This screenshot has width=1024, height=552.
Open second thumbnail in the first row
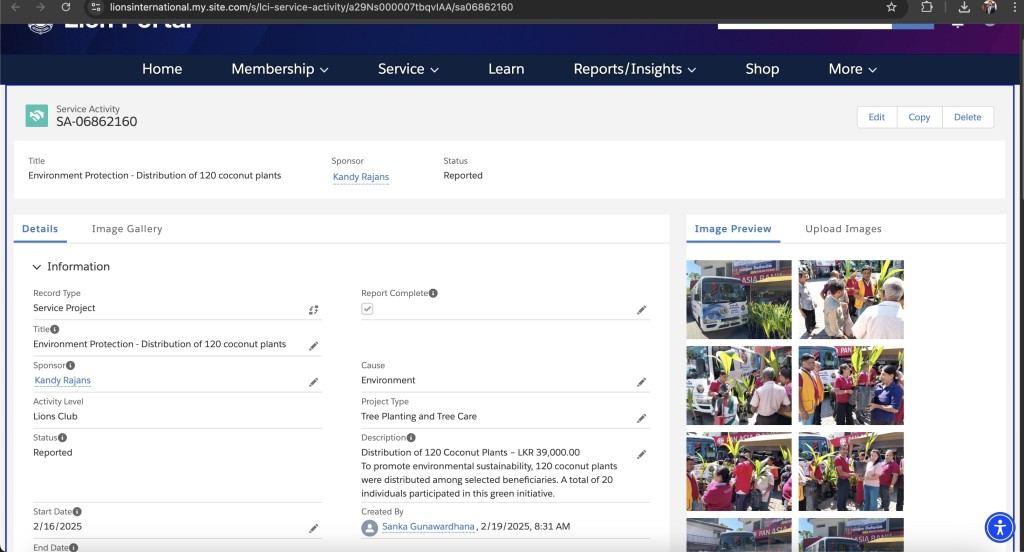click(x=851, y=299)
